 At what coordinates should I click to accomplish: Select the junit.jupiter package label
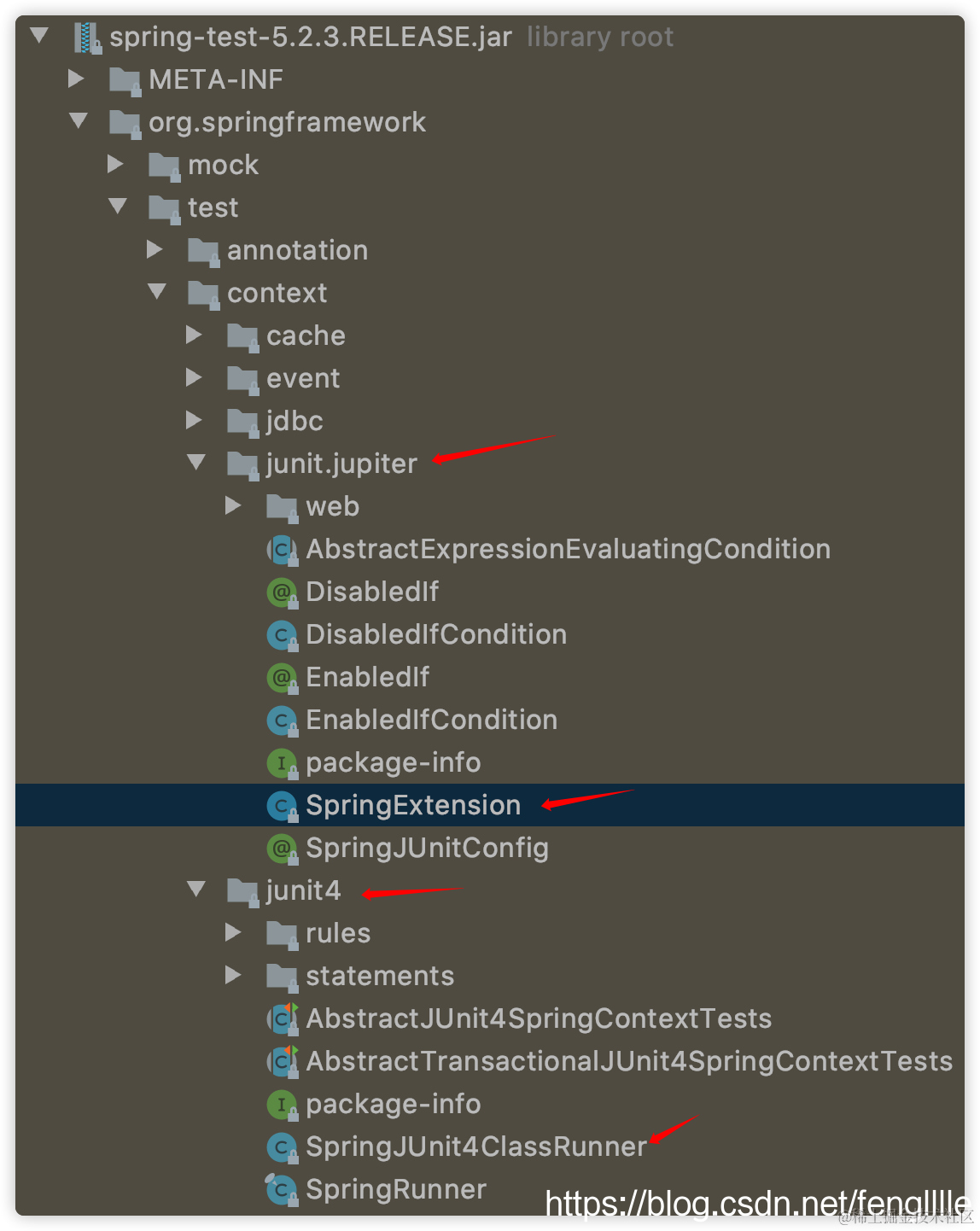tap(341, 464)
